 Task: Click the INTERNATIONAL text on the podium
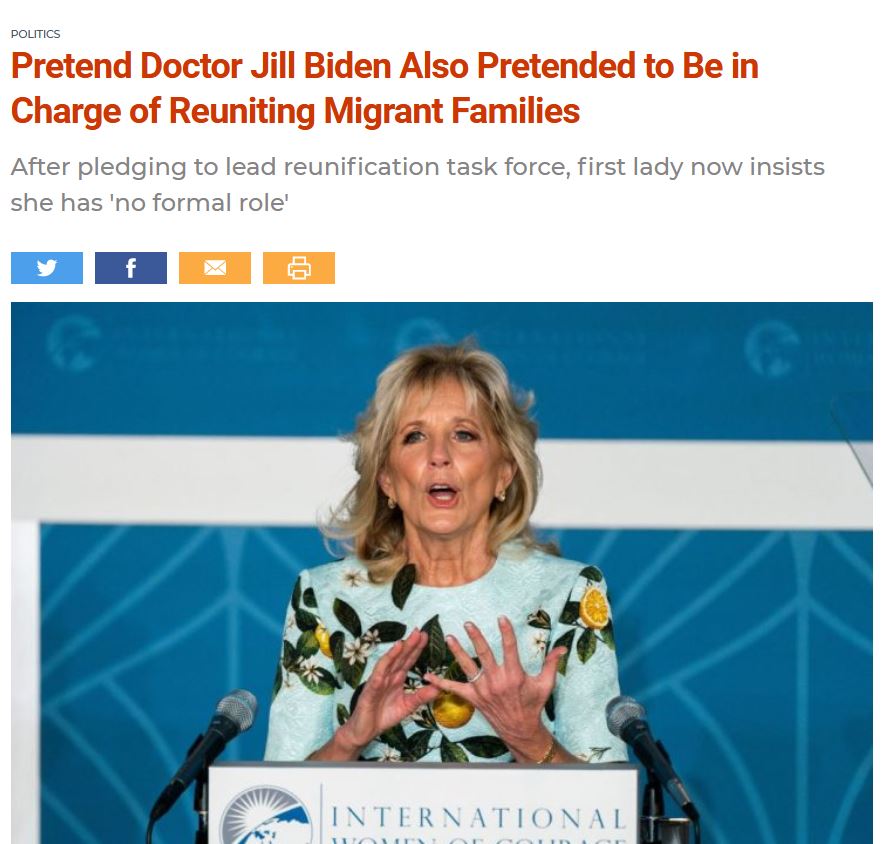pos(478,818)
